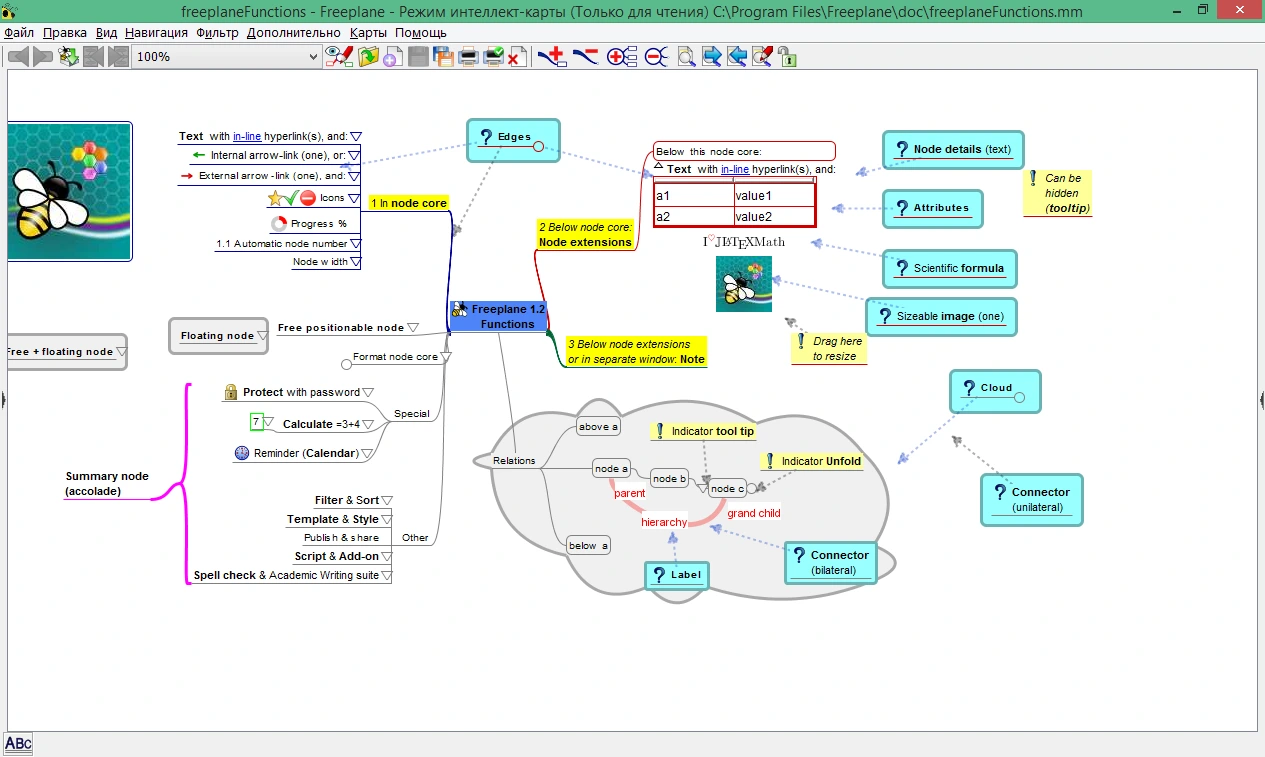Select the Summary node (accolade) text
1265x757 pixels.
[x=107, y=484]
